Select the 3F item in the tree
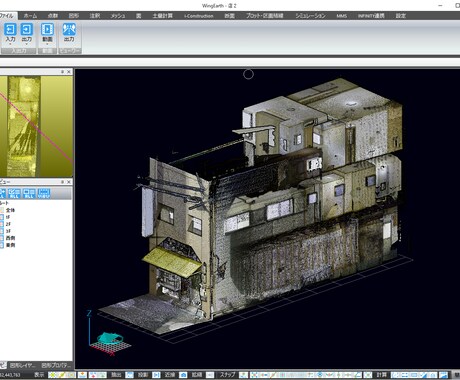Screen dimensions: 460x380 pos(8,231)
